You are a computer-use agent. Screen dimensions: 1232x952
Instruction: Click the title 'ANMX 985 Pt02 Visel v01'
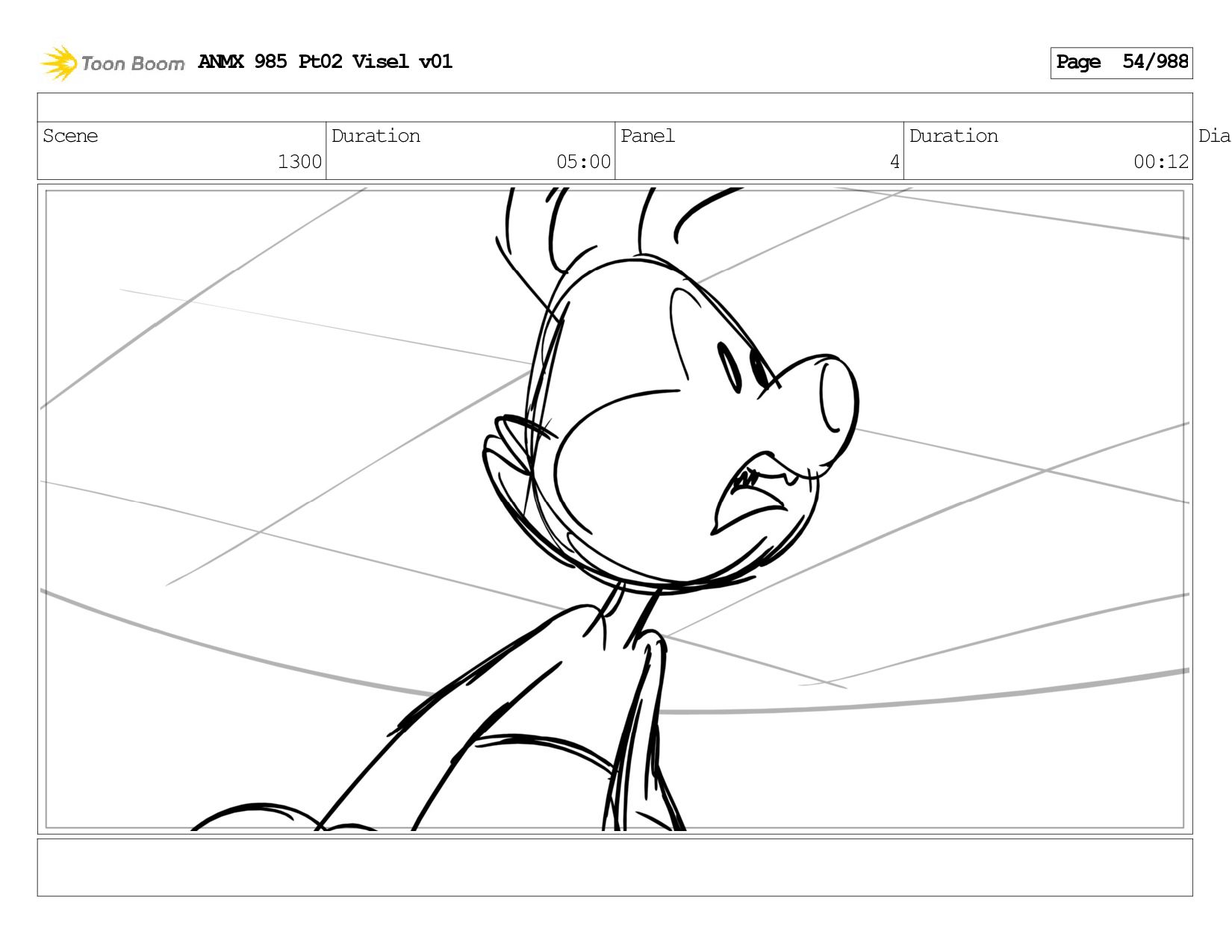(325, 62)
